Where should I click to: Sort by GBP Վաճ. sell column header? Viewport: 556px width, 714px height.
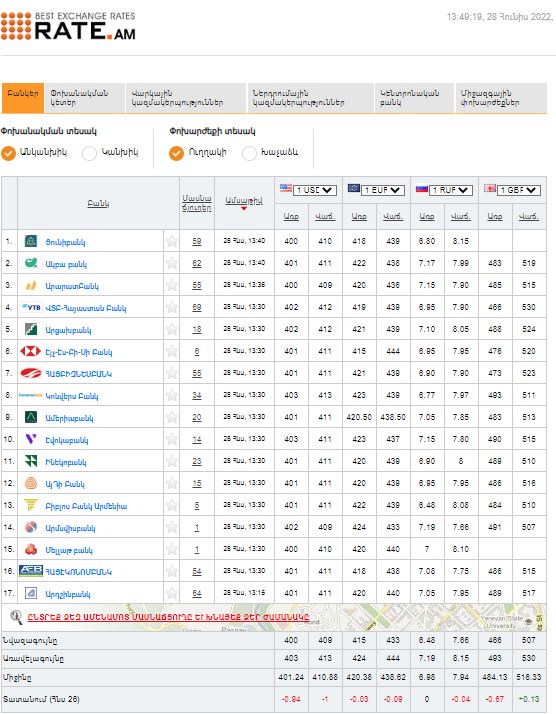tap(529, 217)
